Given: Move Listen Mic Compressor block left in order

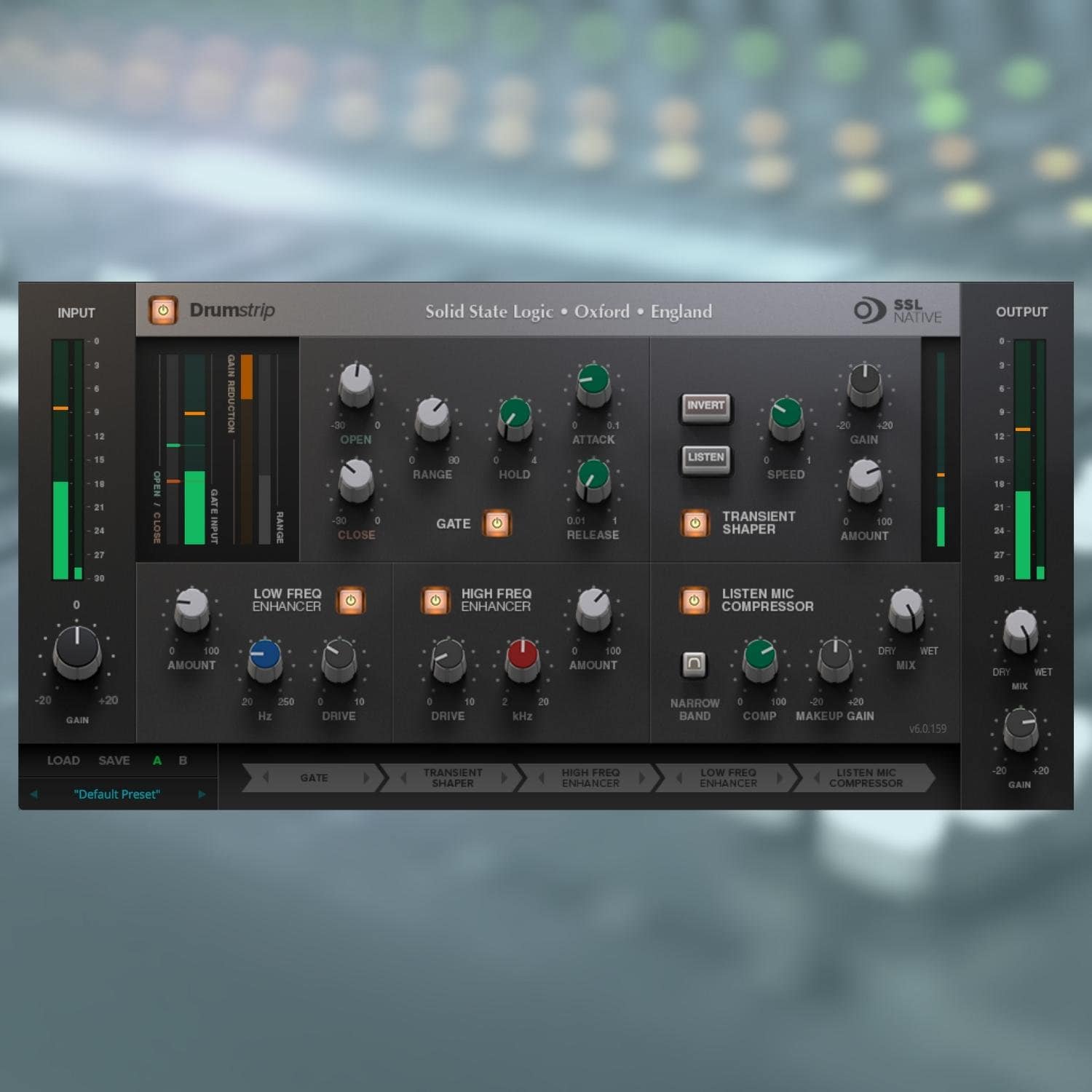Looking at the screenshot, I should click(x=816, y=778).
